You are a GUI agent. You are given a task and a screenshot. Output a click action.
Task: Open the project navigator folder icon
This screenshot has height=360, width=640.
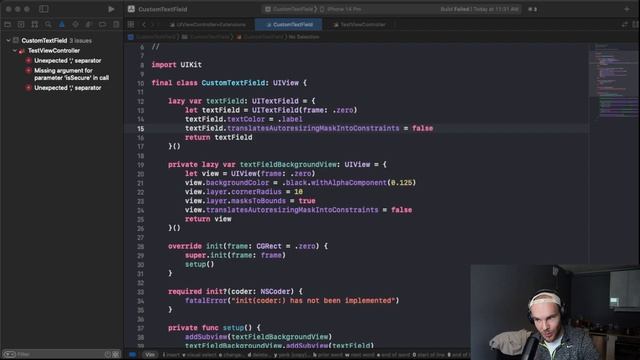click(x=7, y=24)
